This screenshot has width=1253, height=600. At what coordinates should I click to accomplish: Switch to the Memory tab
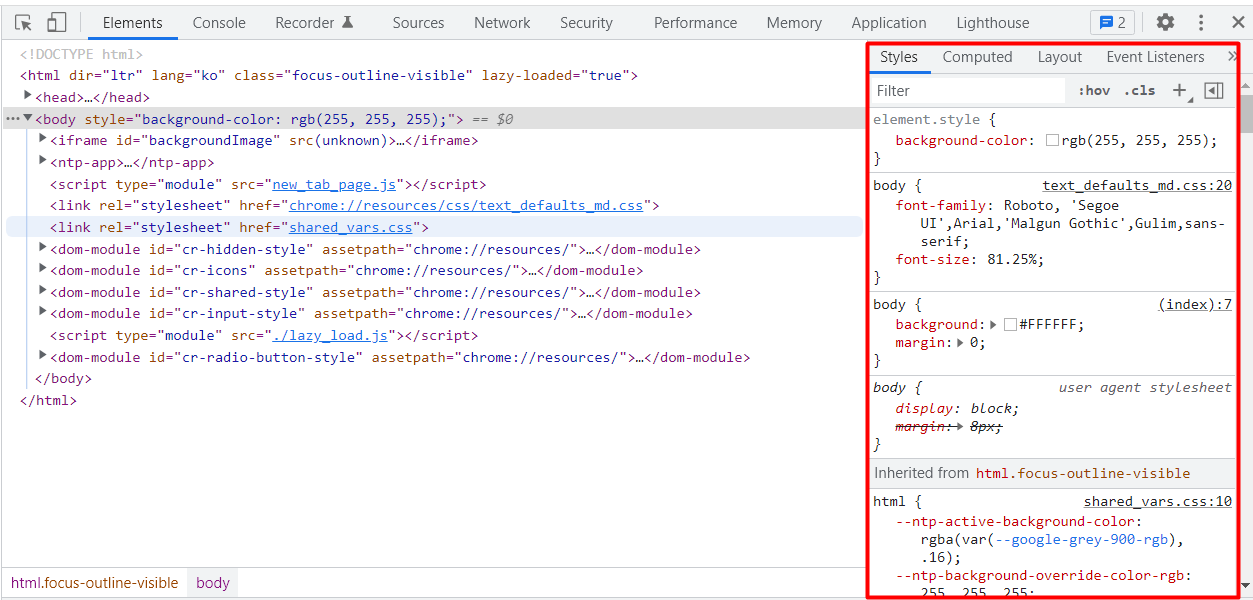point(794,22)
